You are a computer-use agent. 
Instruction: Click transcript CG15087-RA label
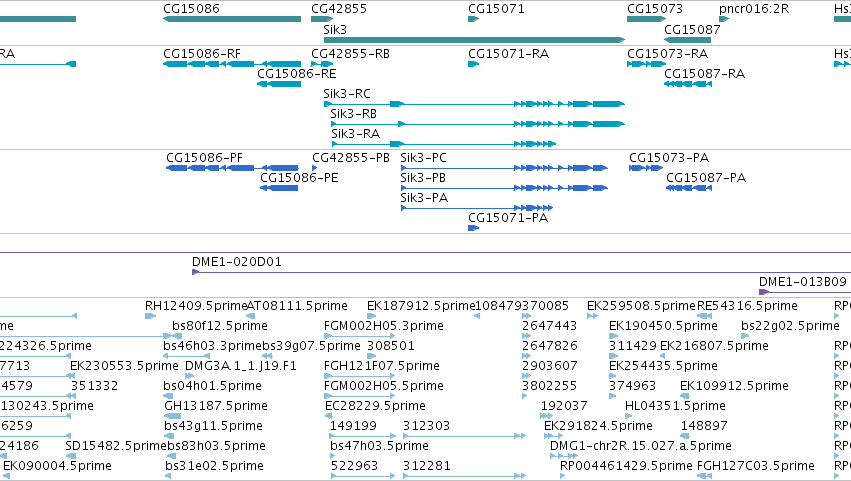coord(704,74)
